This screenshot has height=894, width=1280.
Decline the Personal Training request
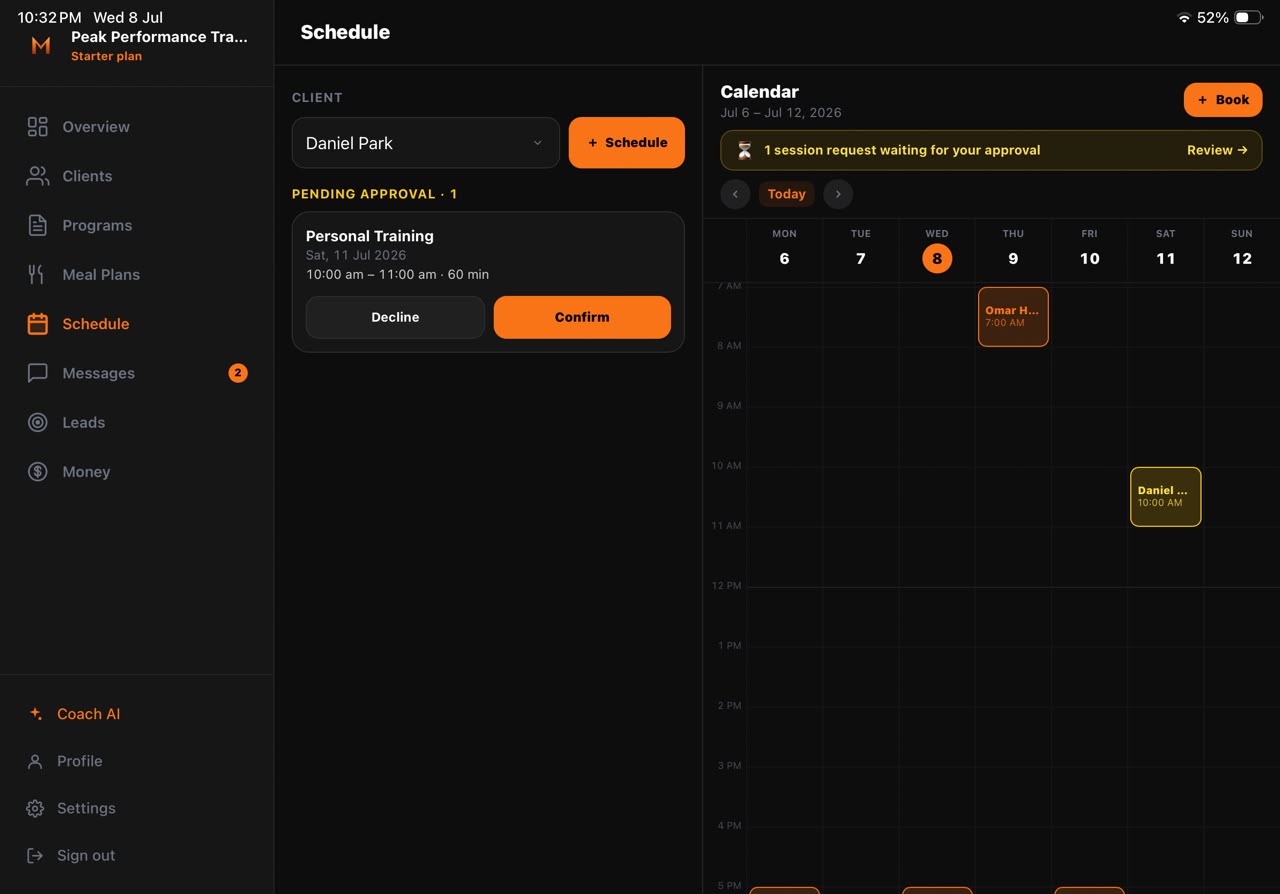click(395, 317)
